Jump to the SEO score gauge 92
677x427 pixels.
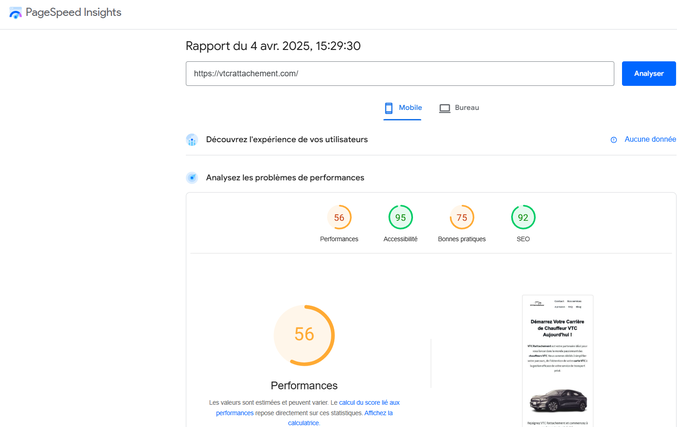coord(523,217)
